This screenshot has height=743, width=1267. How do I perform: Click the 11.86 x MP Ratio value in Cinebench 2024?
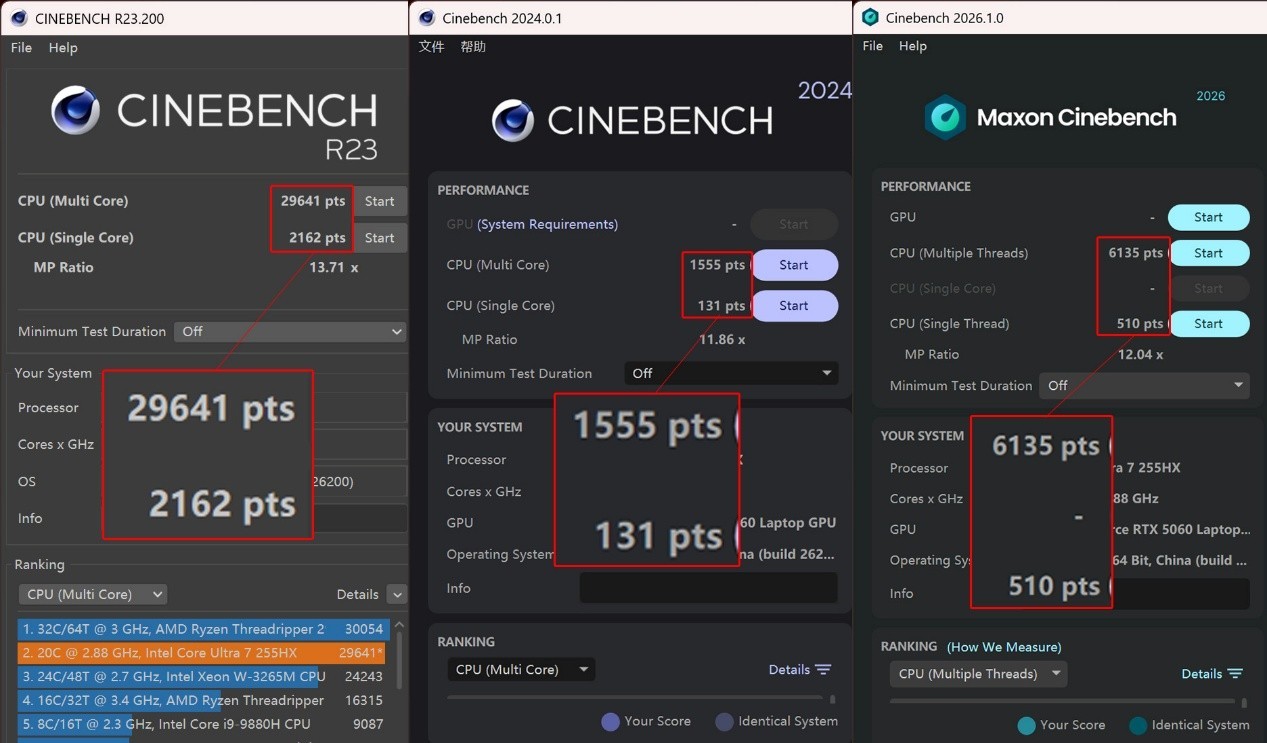tap(722, 340)
